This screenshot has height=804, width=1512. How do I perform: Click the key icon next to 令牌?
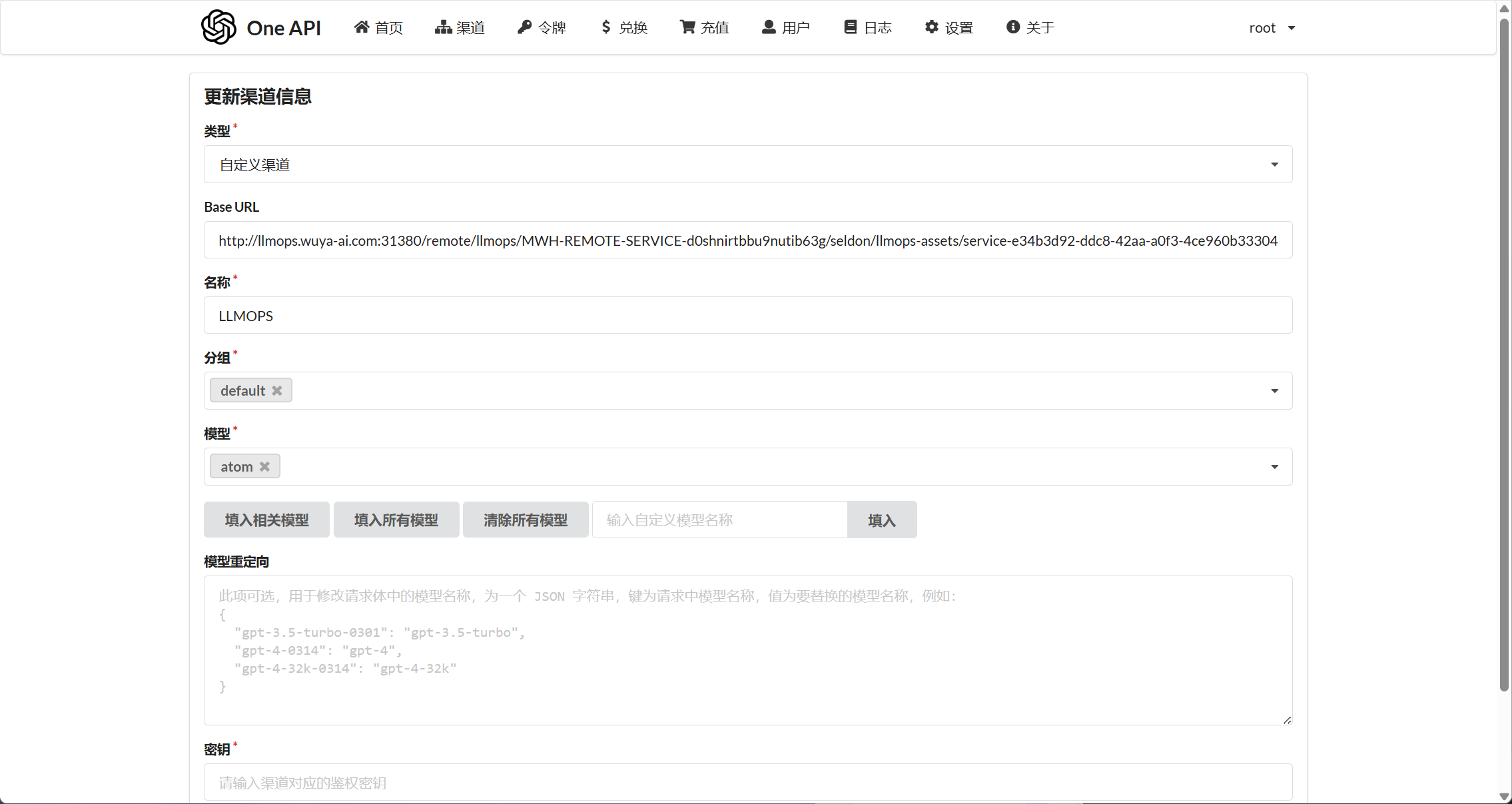tap(524, 27)
